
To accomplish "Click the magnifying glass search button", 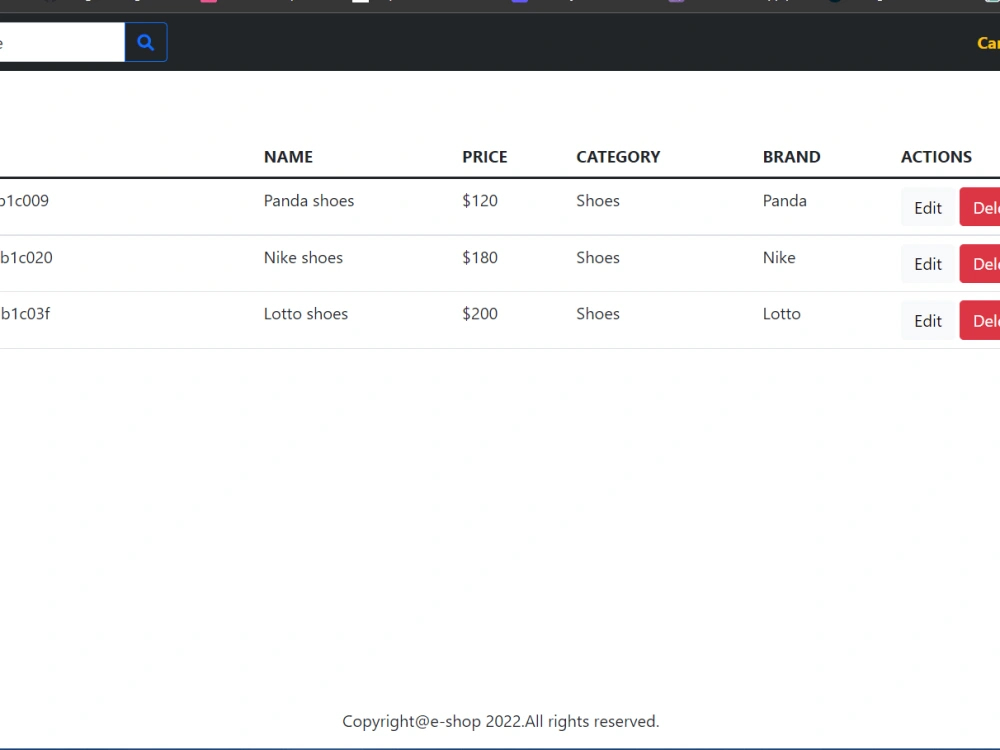I will 146,42.
